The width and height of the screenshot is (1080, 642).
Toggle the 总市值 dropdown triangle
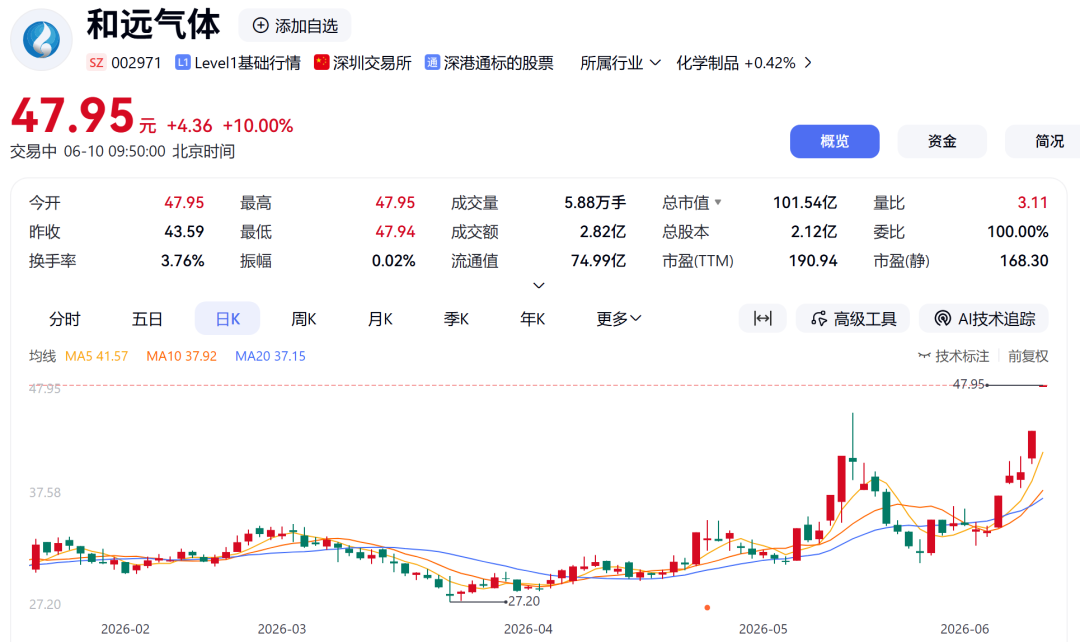point(718,203)
